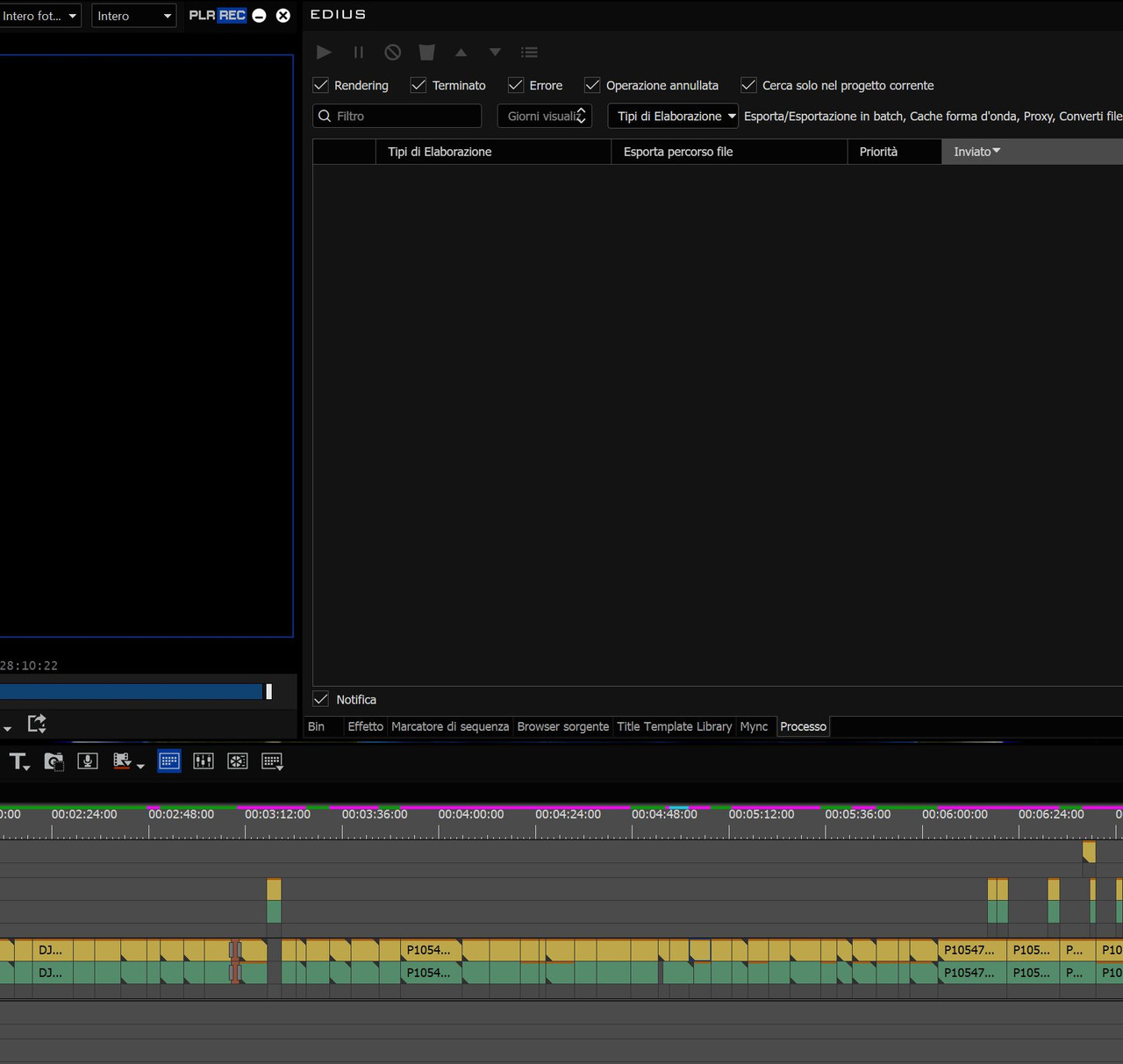Image resolution: width=1123 pixels, height=1064 pixels.
Task: Click the vectorscope aperture icon
Action: pos(238,761)
